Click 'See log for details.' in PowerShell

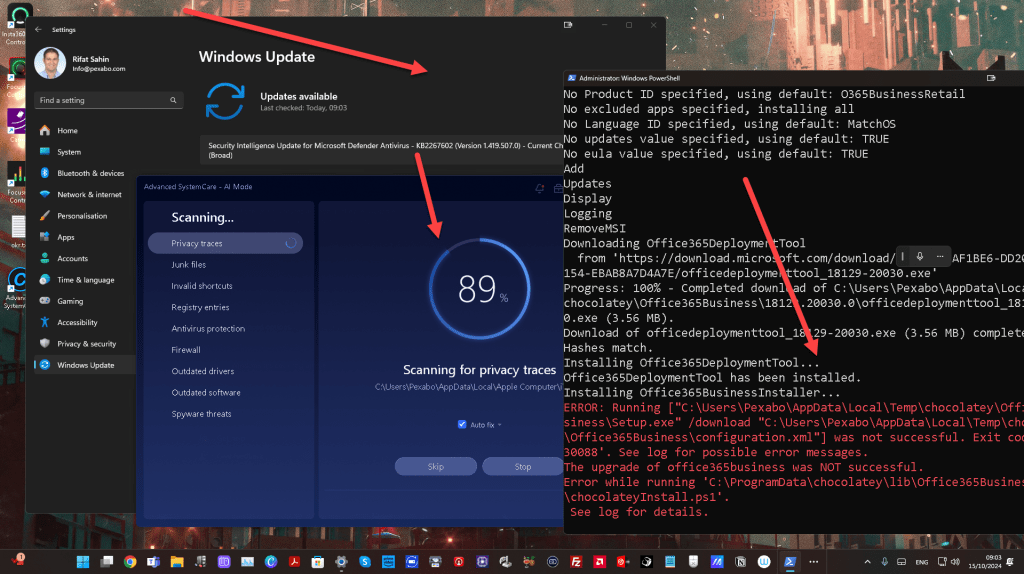(639, 512)
